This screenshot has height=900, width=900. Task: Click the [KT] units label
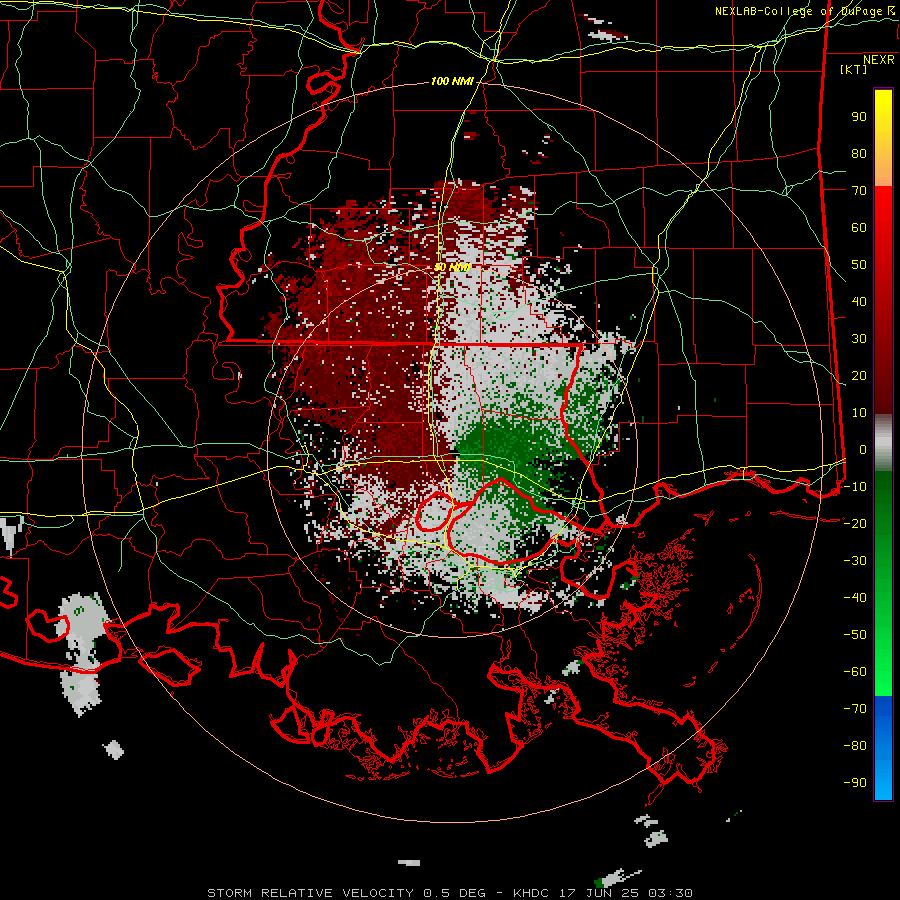coord(854,69)
